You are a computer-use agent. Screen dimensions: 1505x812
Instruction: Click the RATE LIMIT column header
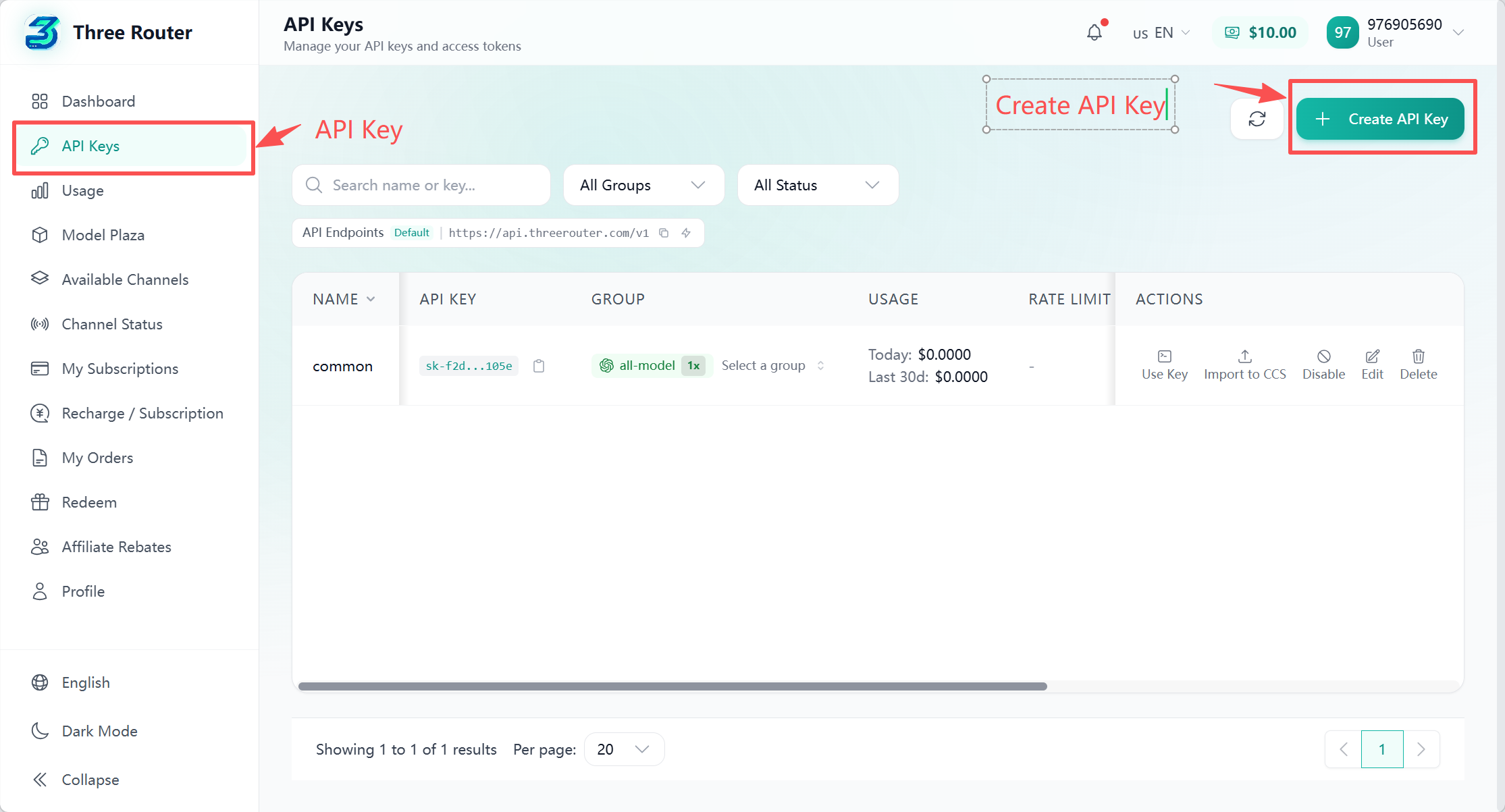click(1069, 299)
